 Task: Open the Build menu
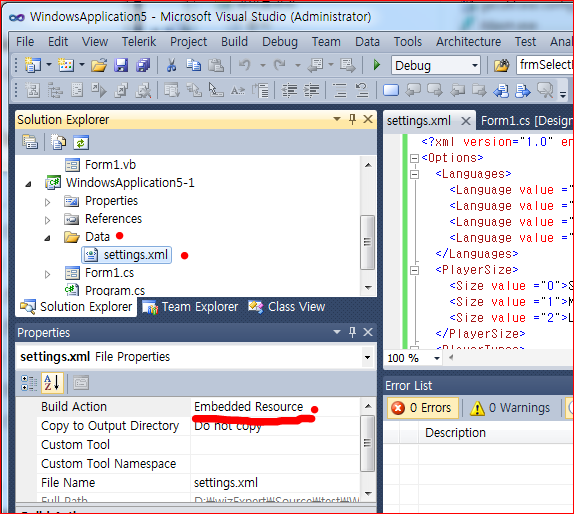pyautogui.click(x=234, y=41)
